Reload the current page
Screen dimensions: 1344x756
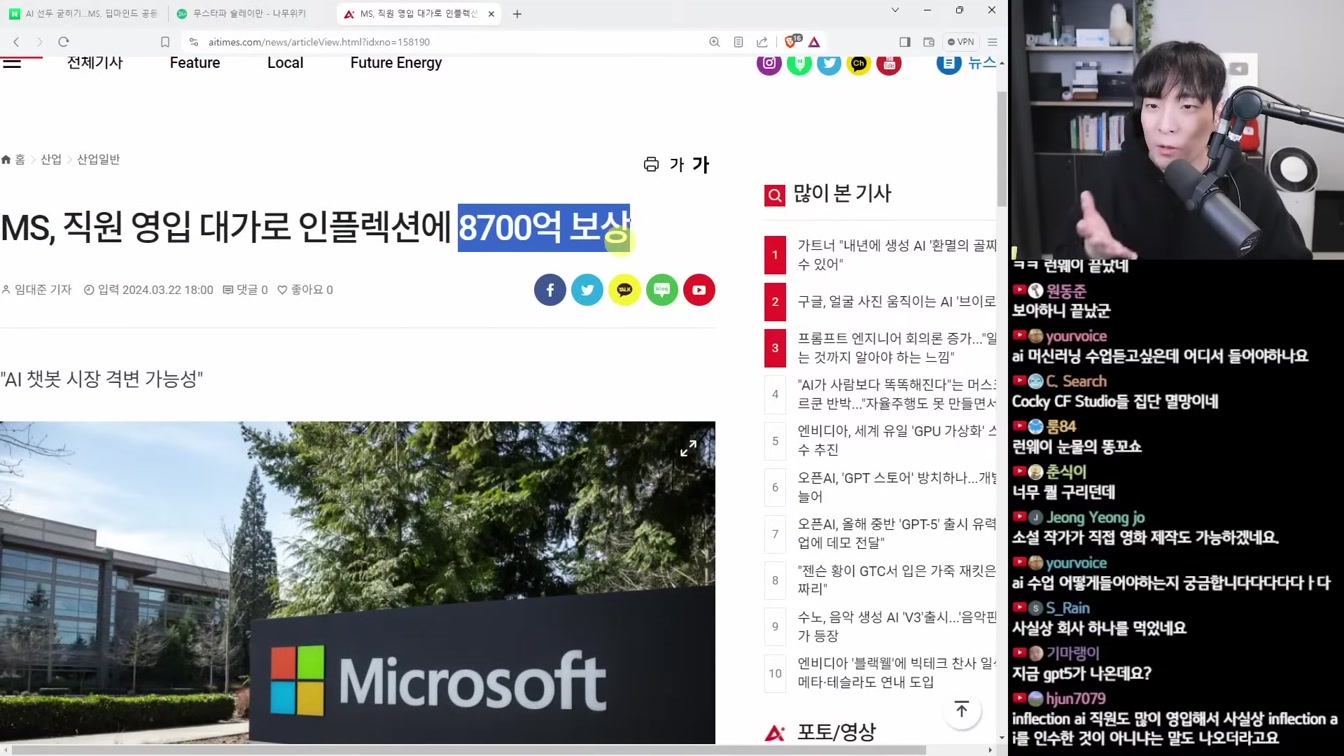[63, 42]
